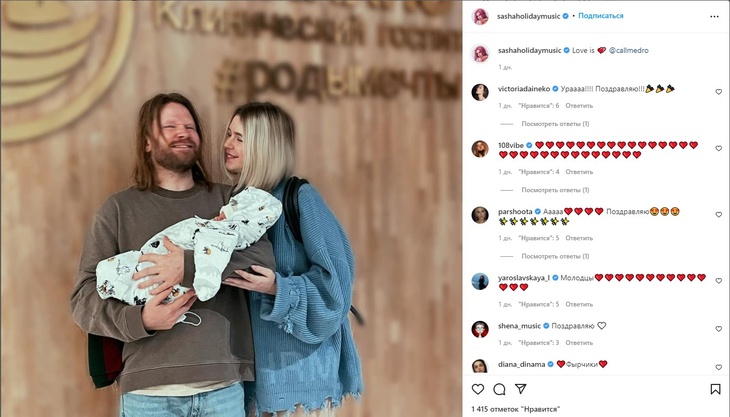Reply to yaroslavskaya_l's comment via Ответить
Image resolution: width=730 pixels, height=417 pixels.
pos(579,304)
